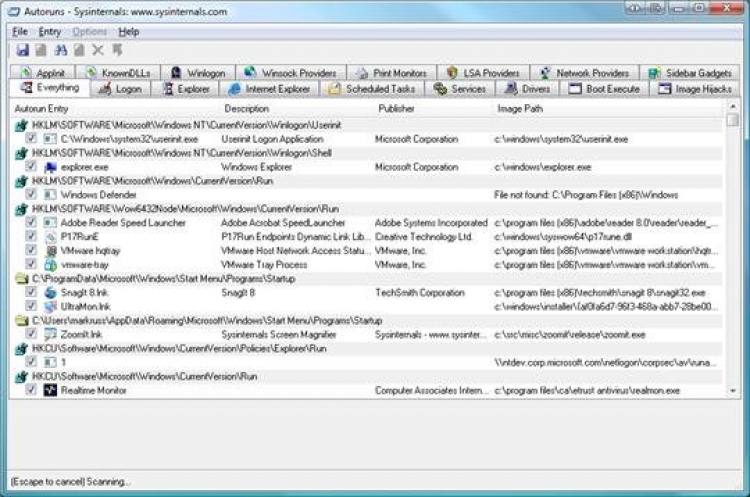Disable the VMware hqtray checkbox
The image size is (750, 497).
(x=31, y=250)
